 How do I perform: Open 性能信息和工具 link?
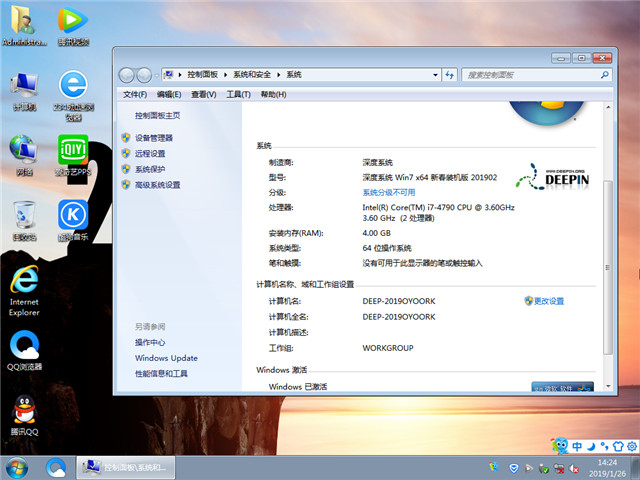pos(161,373)
